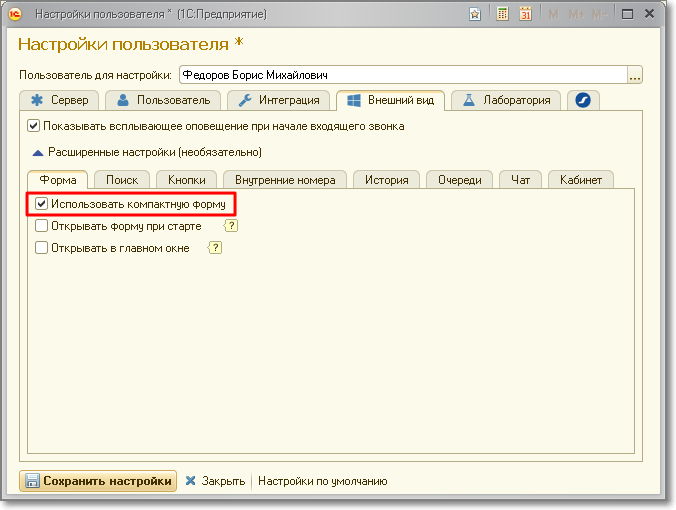
Task: Open the calendar icon showing 31
Action: tap(525, 14)
